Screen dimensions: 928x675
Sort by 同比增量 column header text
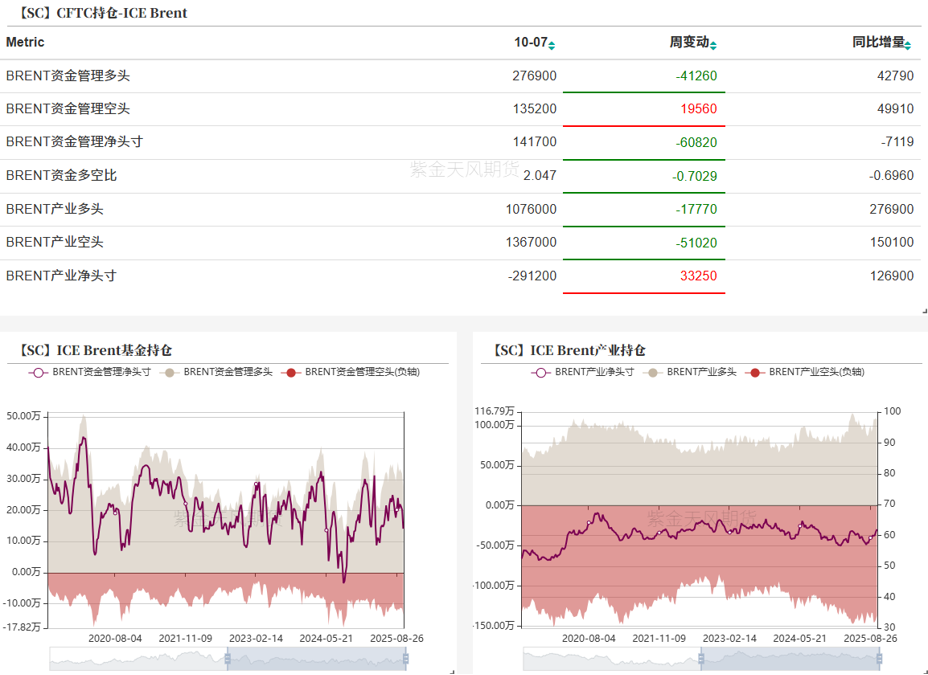click(x=878, y=43)
